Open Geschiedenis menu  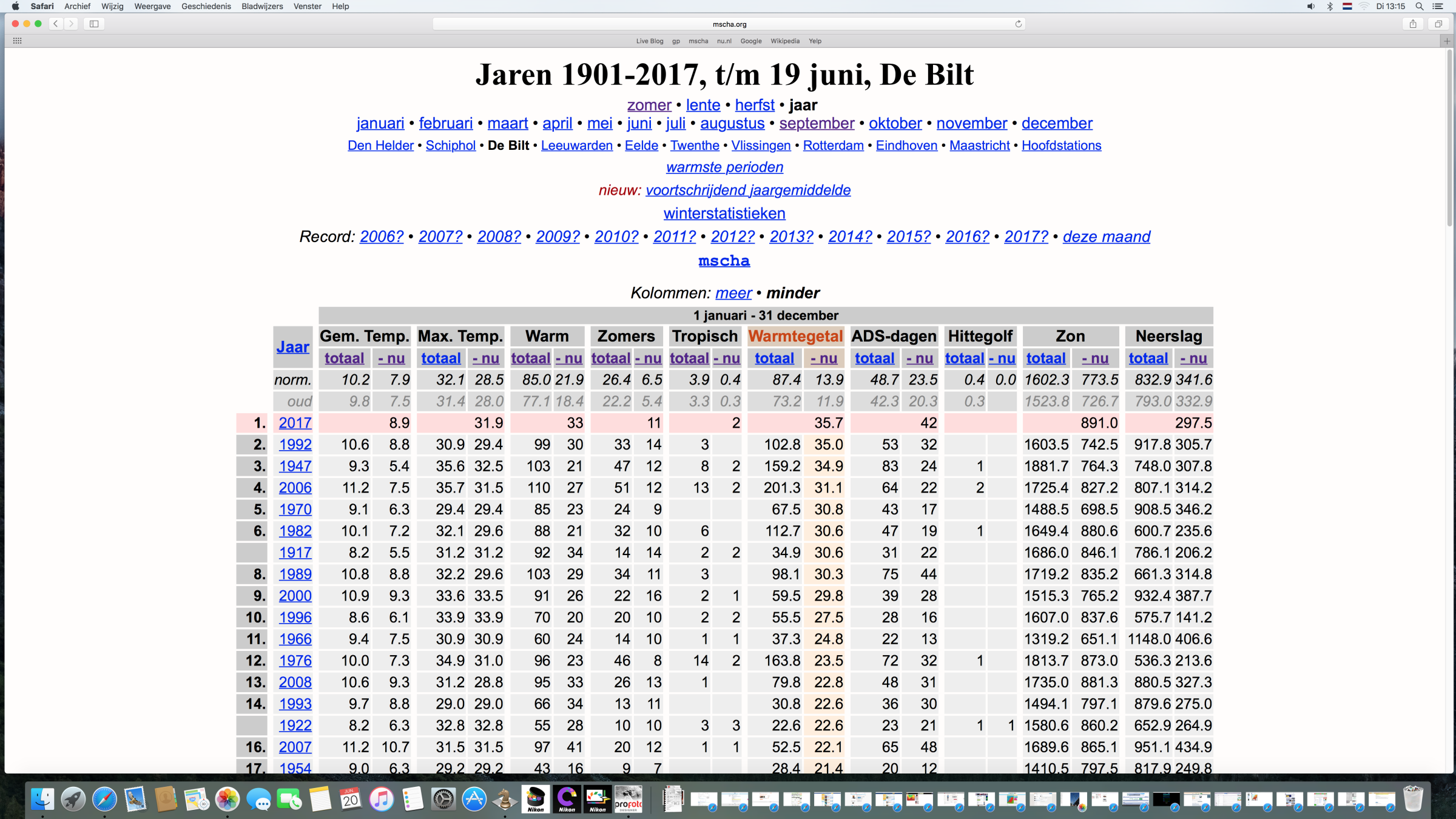(206, 6)
